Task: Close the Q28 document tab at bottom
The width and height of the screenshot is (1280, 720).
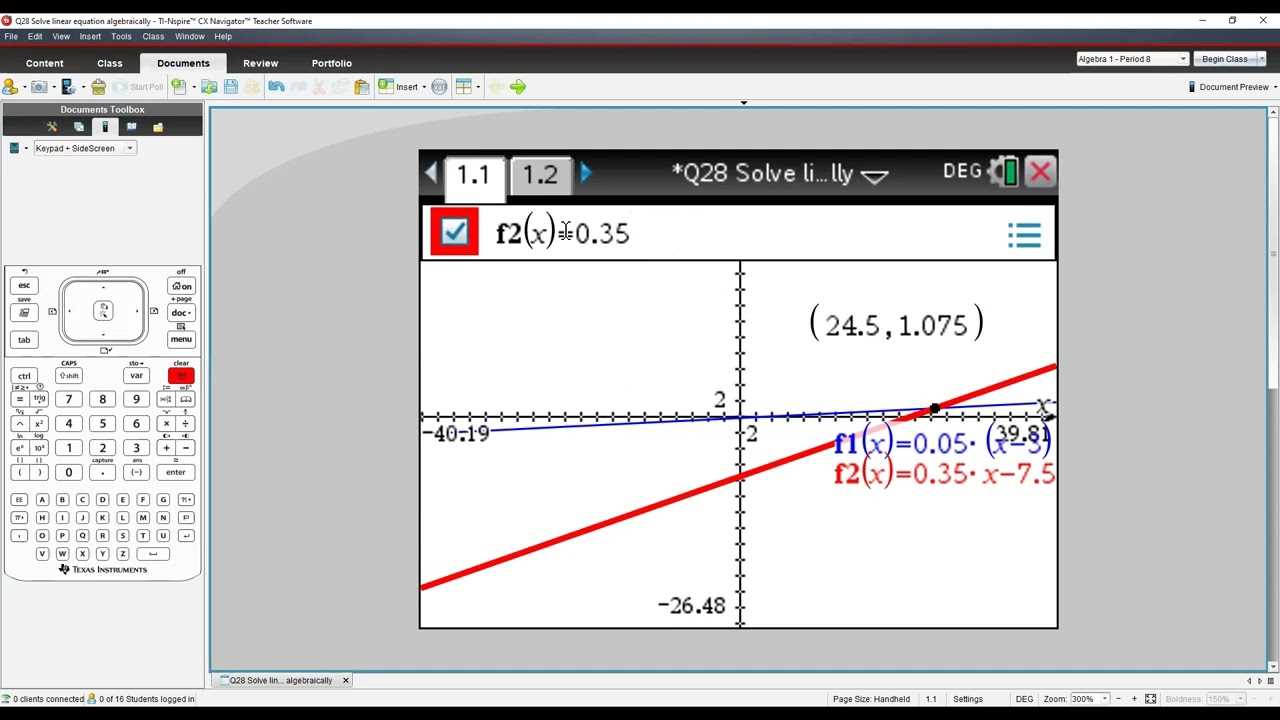Action: pyautogui.click(x=346, y=681)
